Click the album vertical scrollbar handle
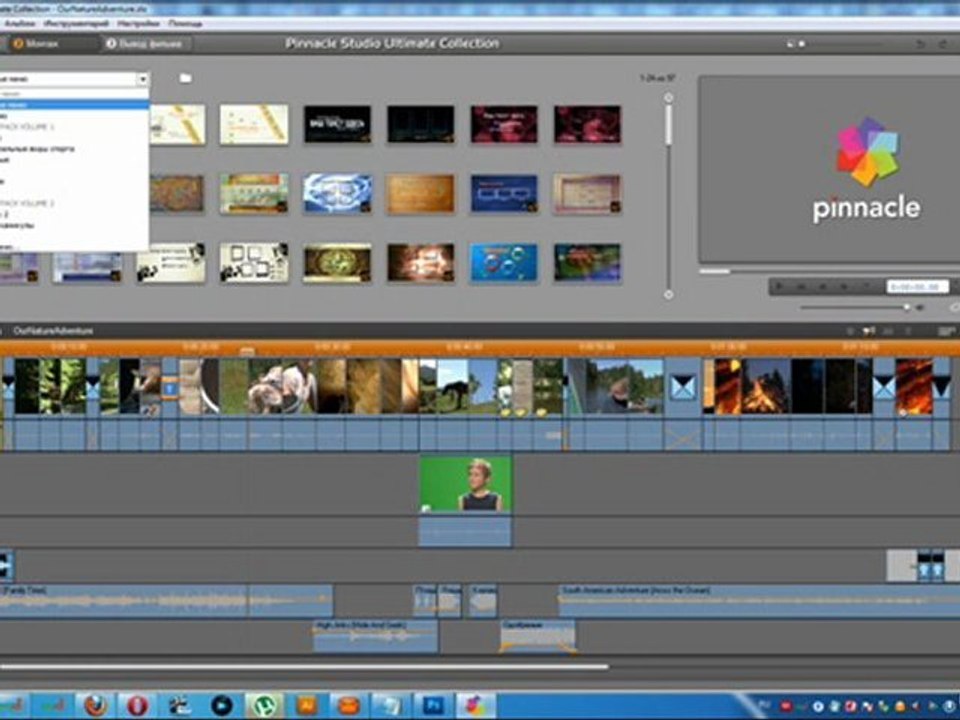The image size is (960, 720). pyautogui.click(x=669, y=125)
